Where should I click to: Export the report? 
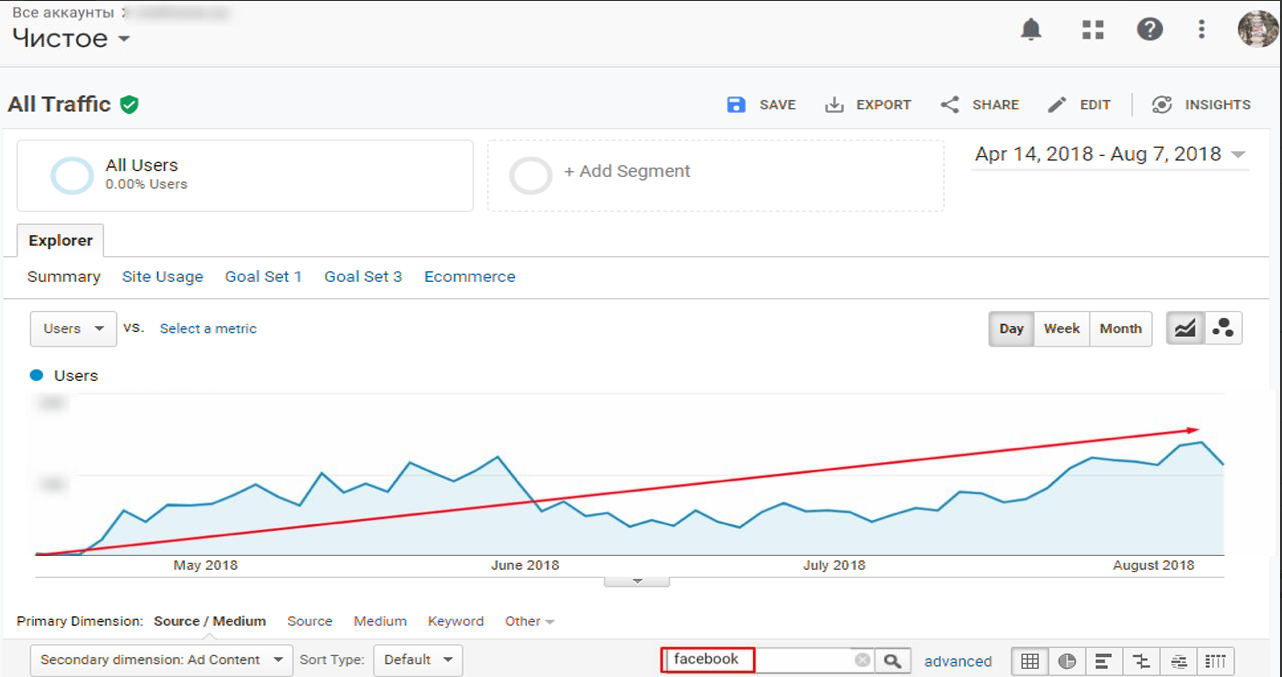(868, 105)
